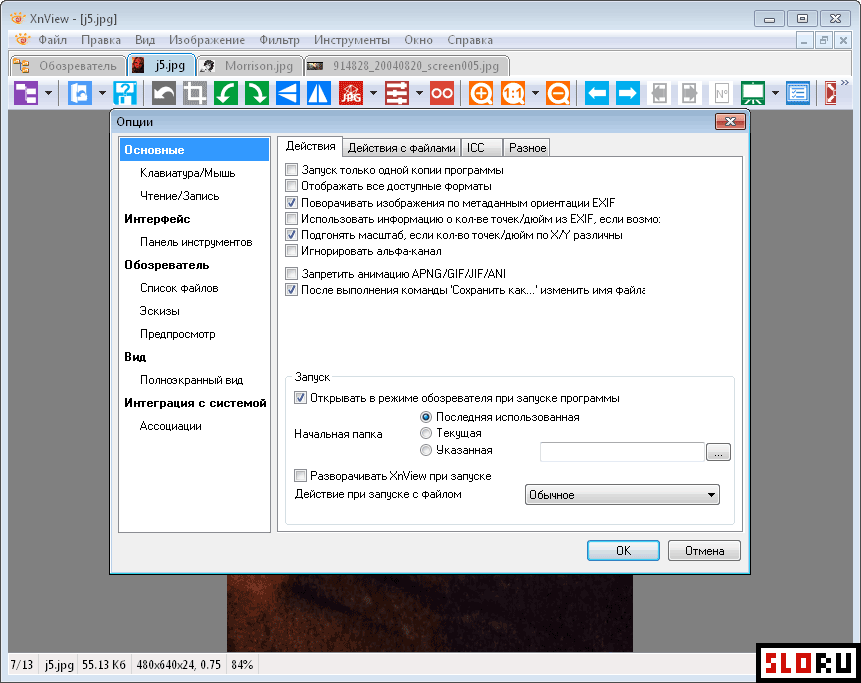Select 'Эскизы' in options tree
Viewport: 861px width, 683px height.
[160, 311]
